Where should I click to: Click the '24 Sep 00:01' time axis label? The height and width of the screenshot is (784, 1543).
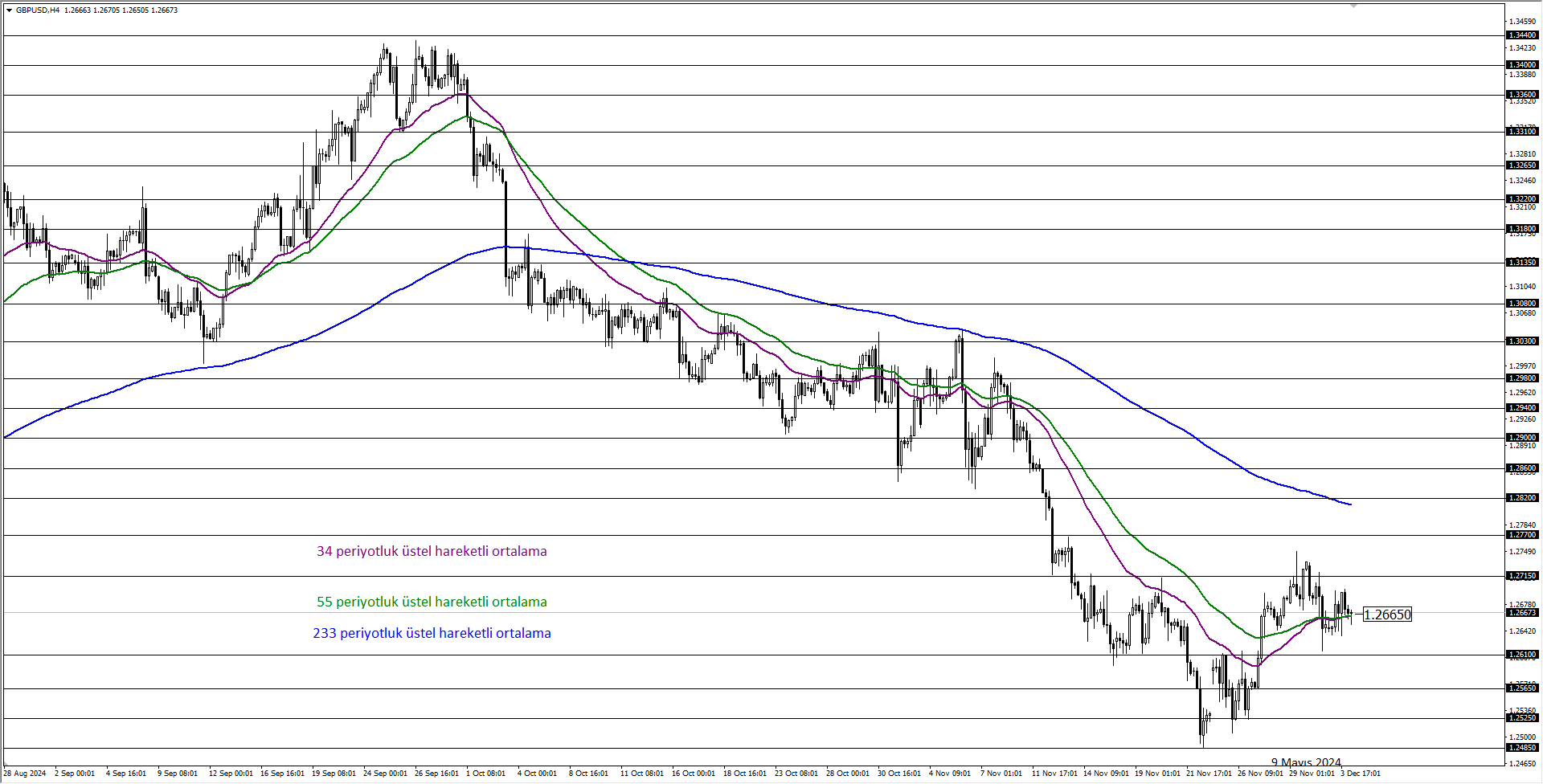pos(385,774)
